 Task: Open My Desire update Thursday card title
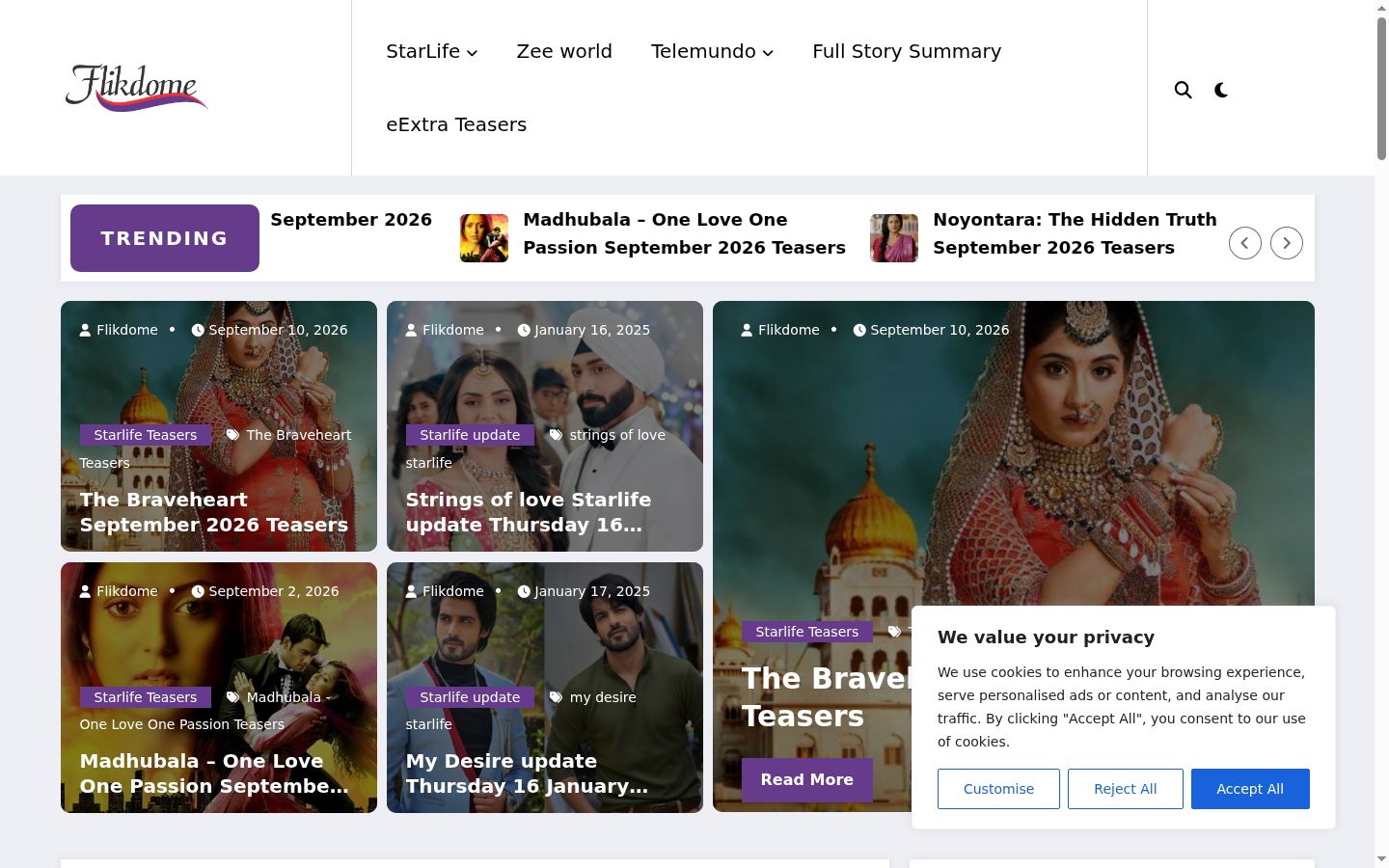click(527, 773)
